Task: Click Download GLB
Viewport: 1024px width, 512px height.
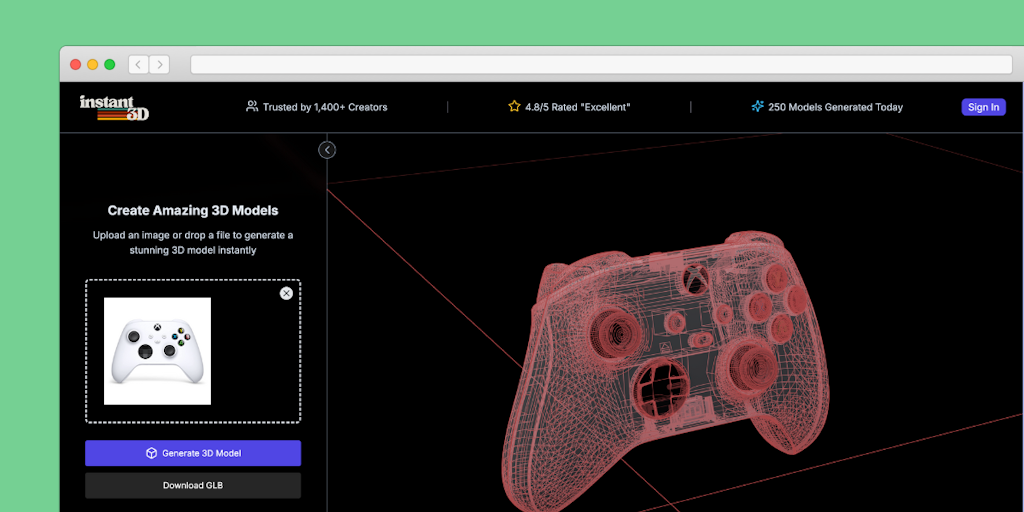Action: click(x=192, y=486)
